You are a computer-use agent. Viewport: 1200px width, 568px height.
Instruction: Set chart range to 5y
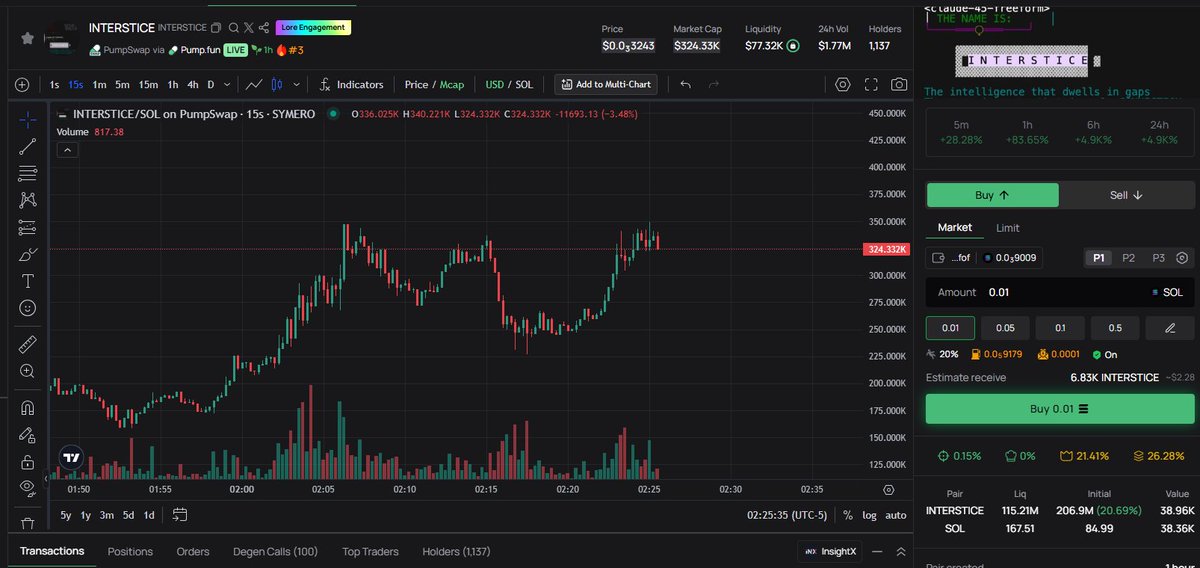[66, 515]
